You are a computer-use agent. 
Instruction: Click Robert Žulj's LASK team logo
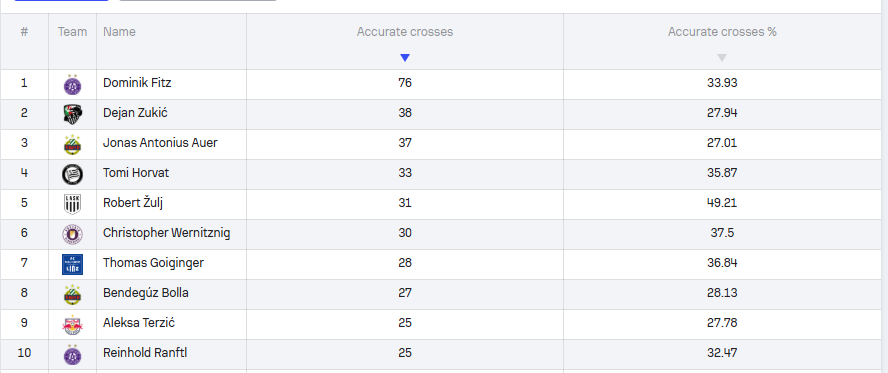click(72, 204)
